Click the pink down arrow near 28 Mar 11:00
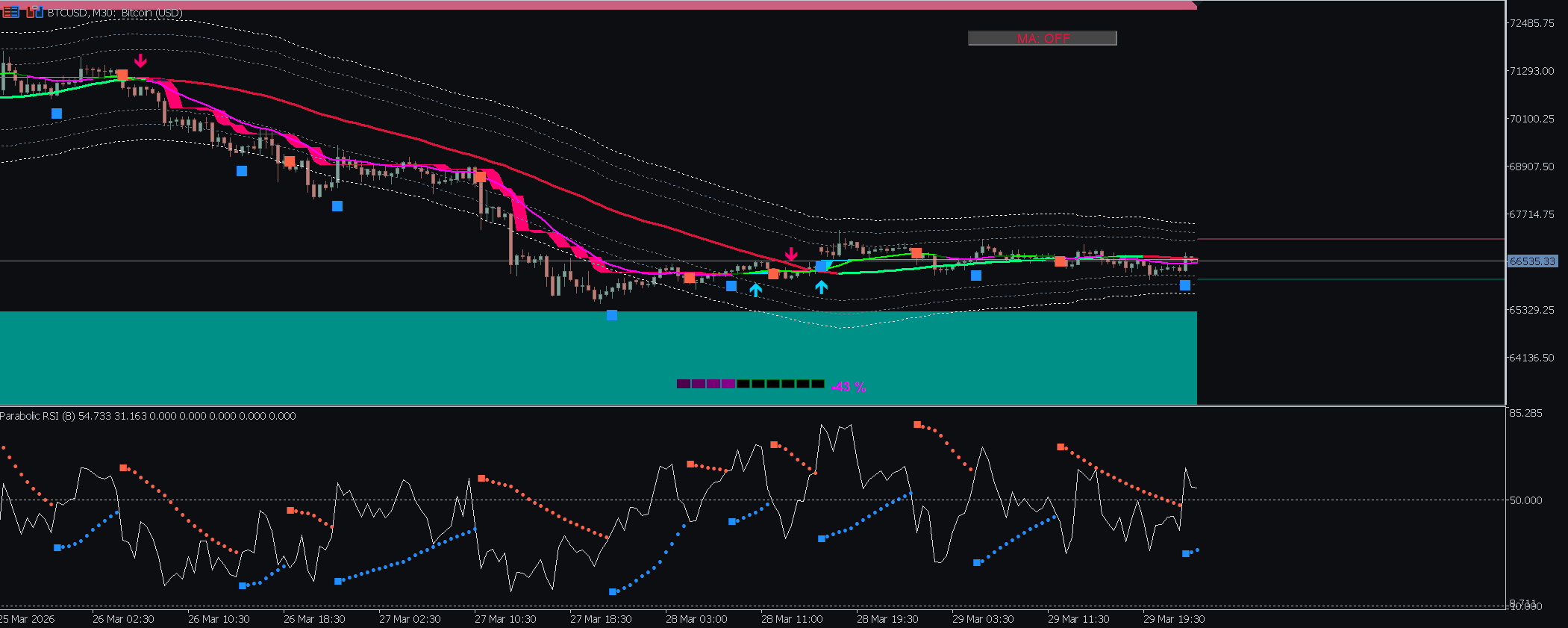This screenshot has width=1568, height=628. coord(791,254)
